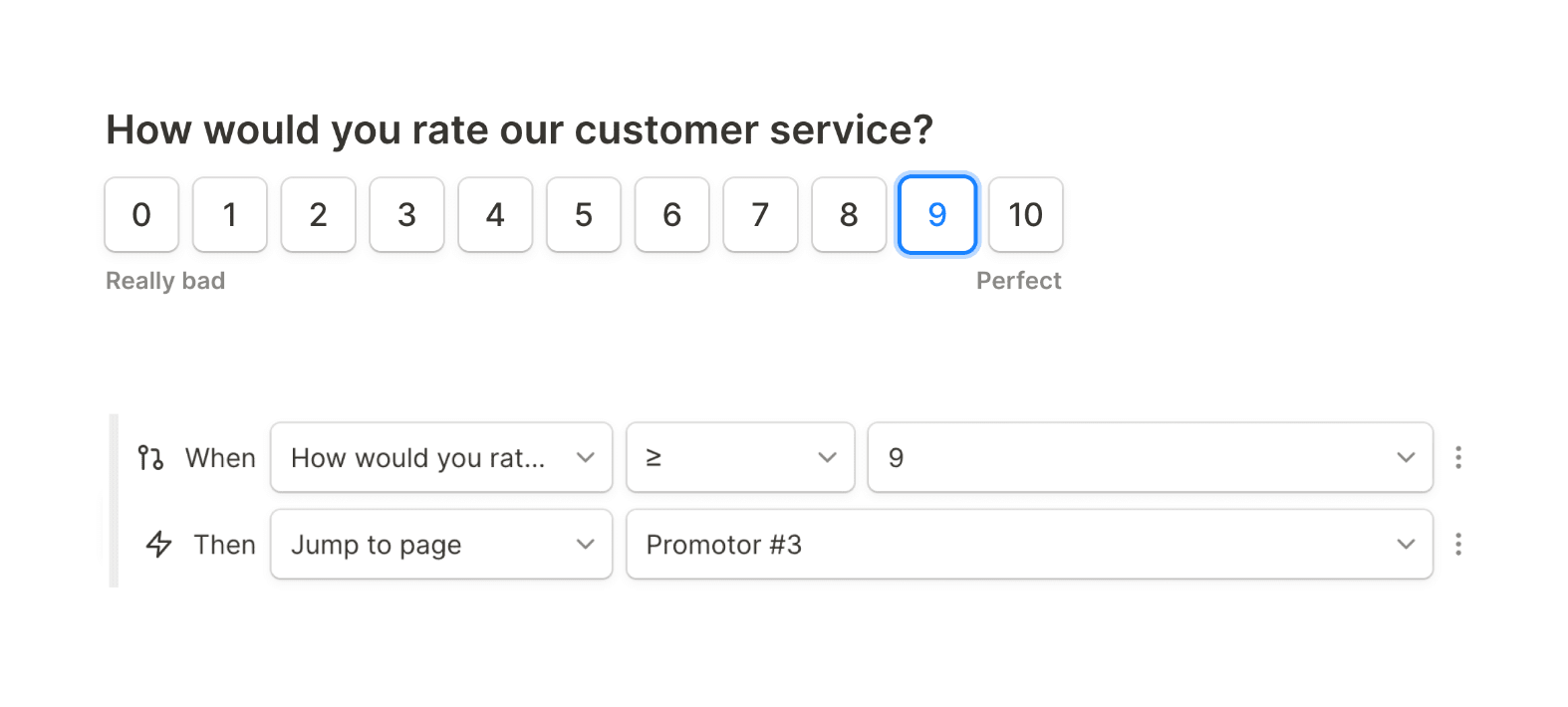Select rating 0 on the scale

pos(141,214)
